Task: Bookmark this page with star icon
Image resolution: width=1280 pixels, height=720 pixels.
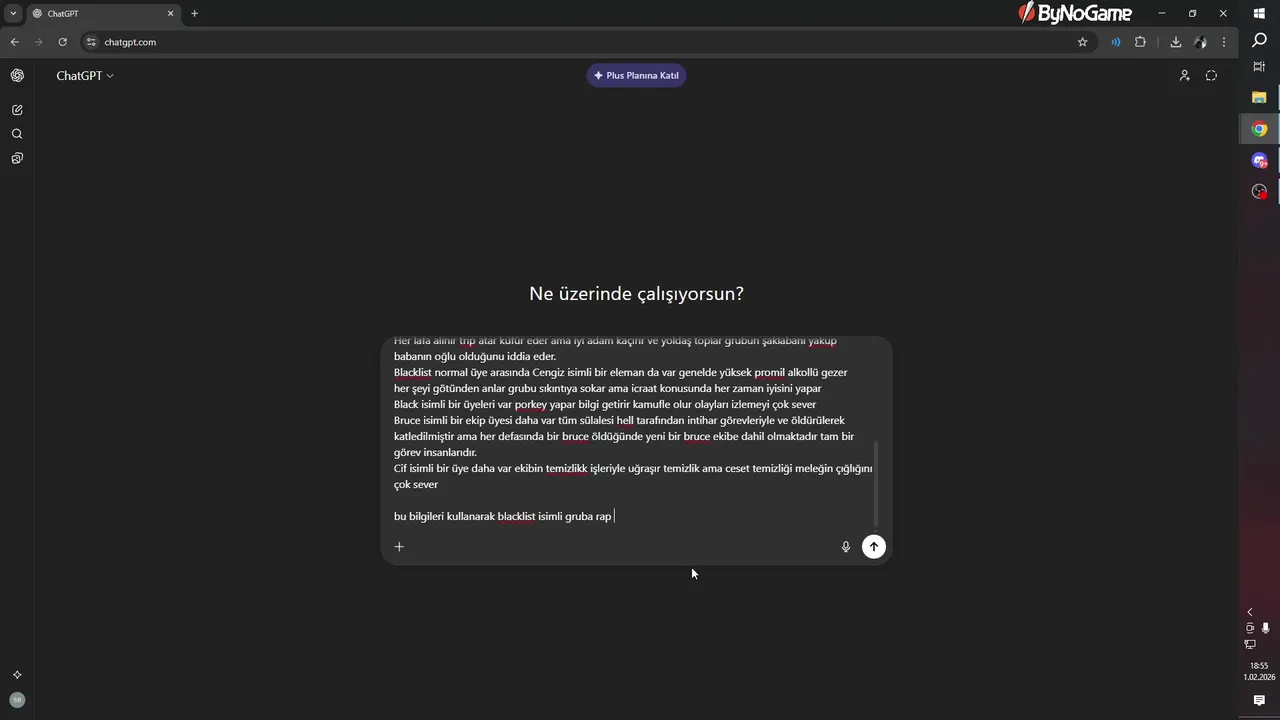Action: pyautogui.click(x=1082, y=42)
